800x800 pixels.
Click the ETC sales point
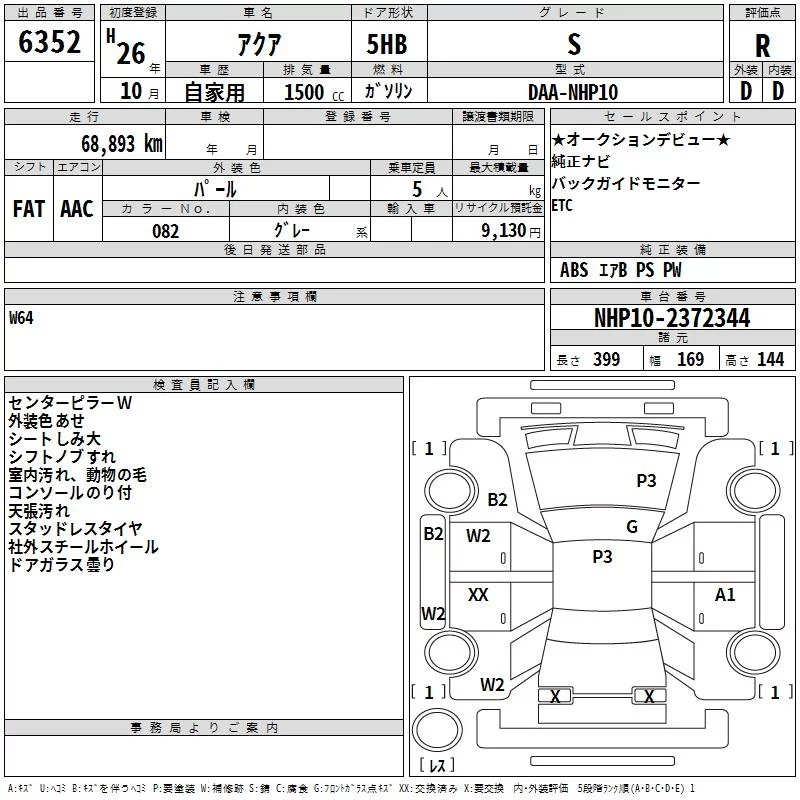(x=562, y=206)
